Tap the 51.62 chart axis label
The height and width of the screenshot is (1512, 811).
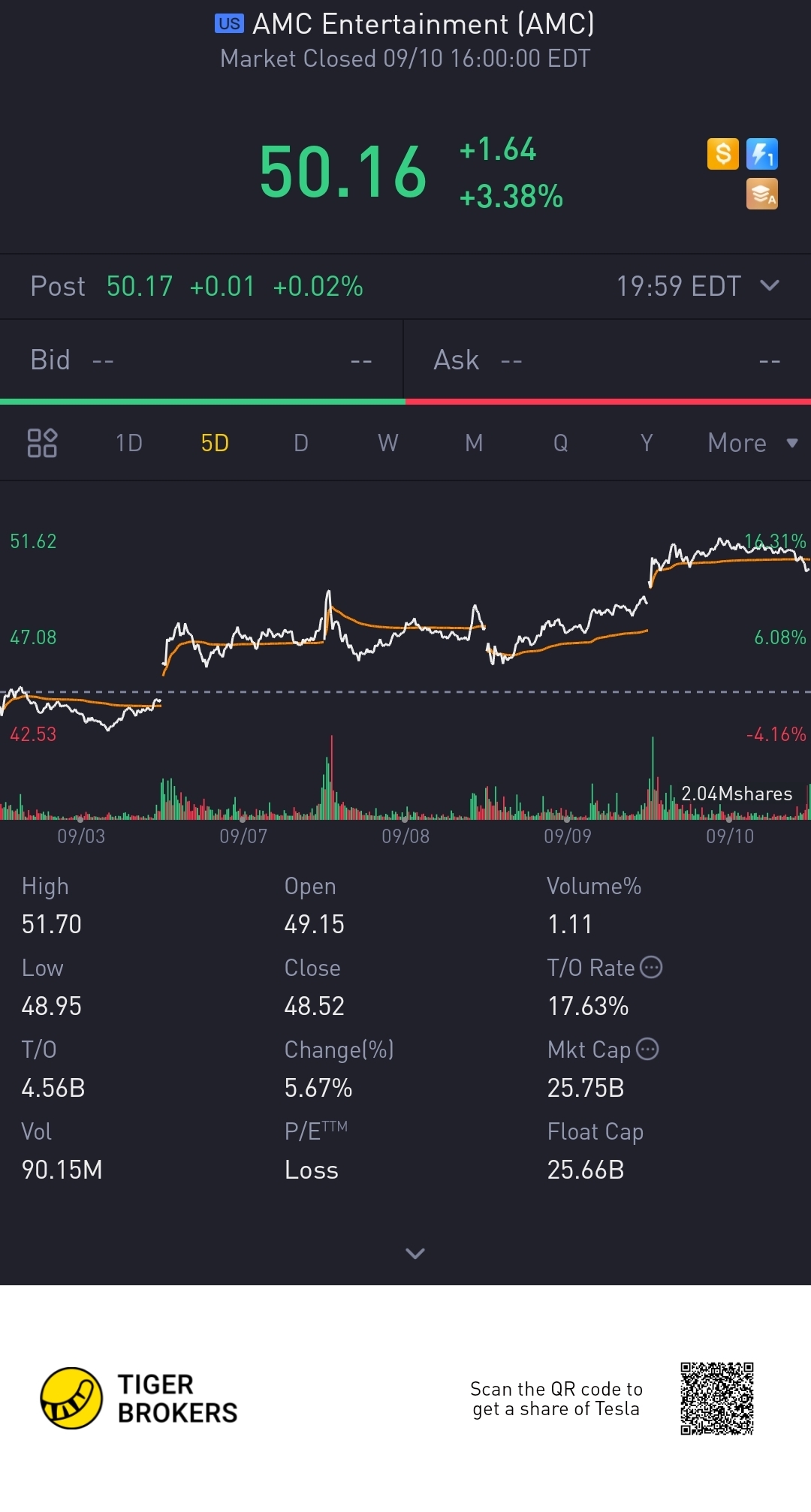(x=33, y=541)
